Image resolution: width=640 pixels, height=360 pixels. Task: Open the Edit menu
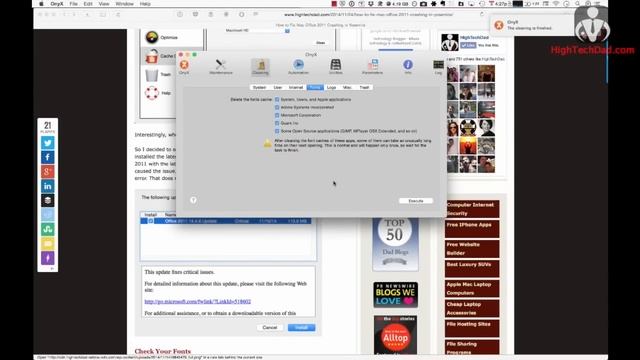pyautogui.click(x=88, y=4)
